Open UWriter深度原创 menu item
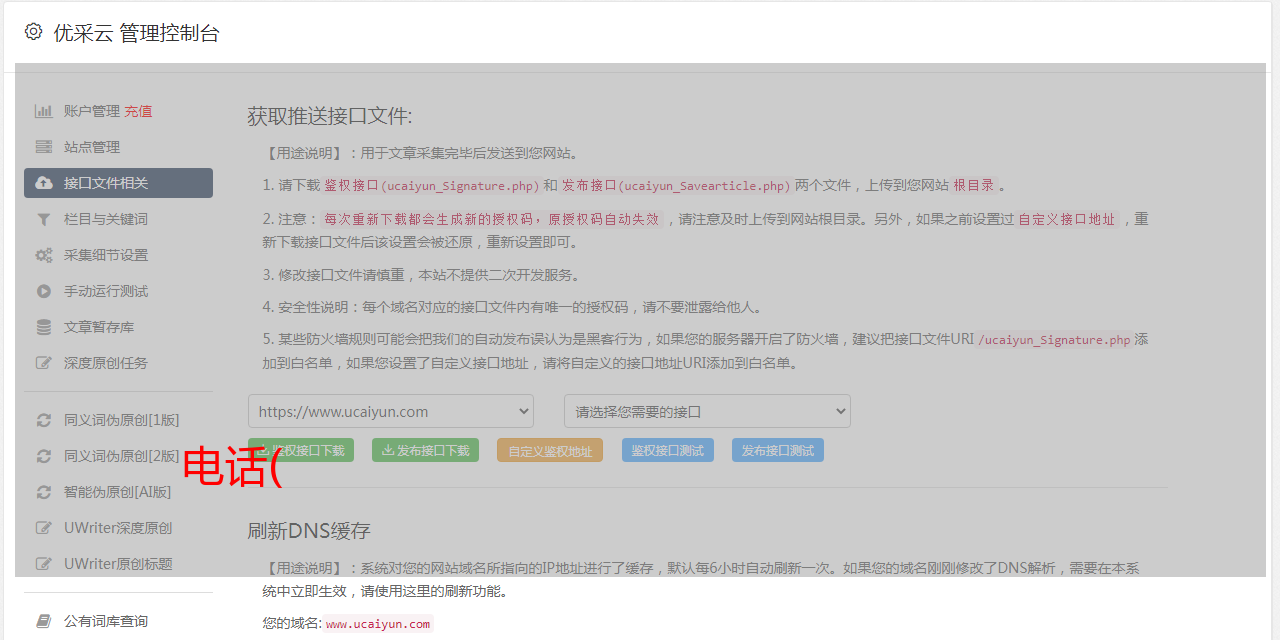 [x=118, y=528]
